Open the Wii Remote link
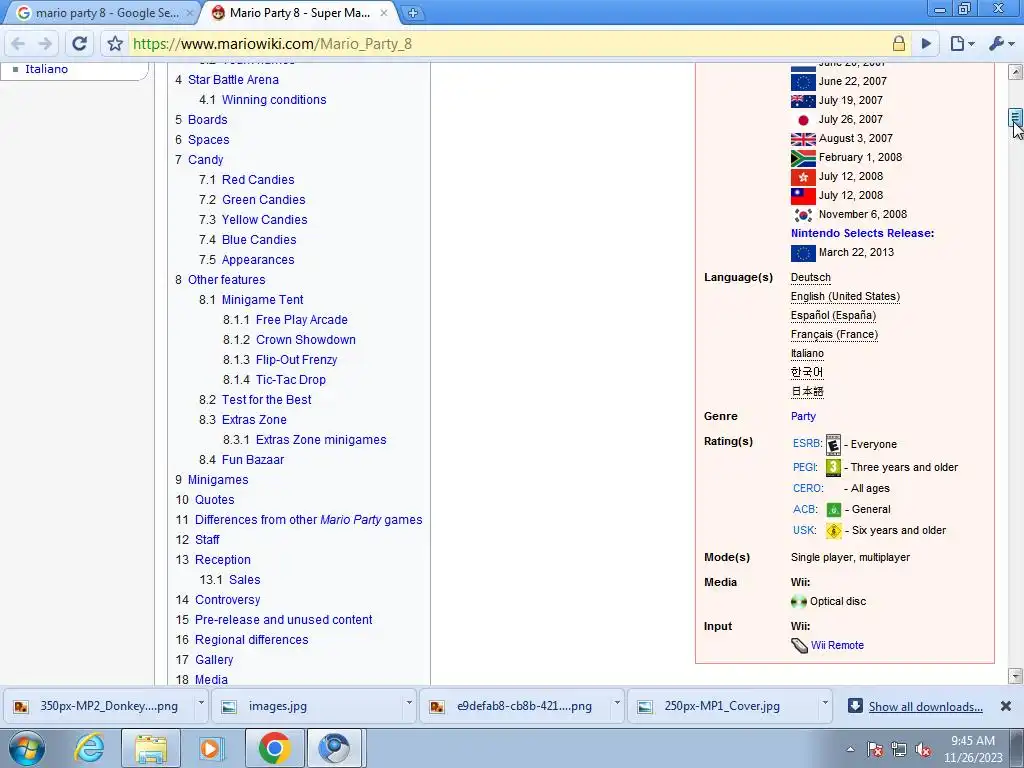Viewport: 1024px width, 768px height. (x=837, y=645)
